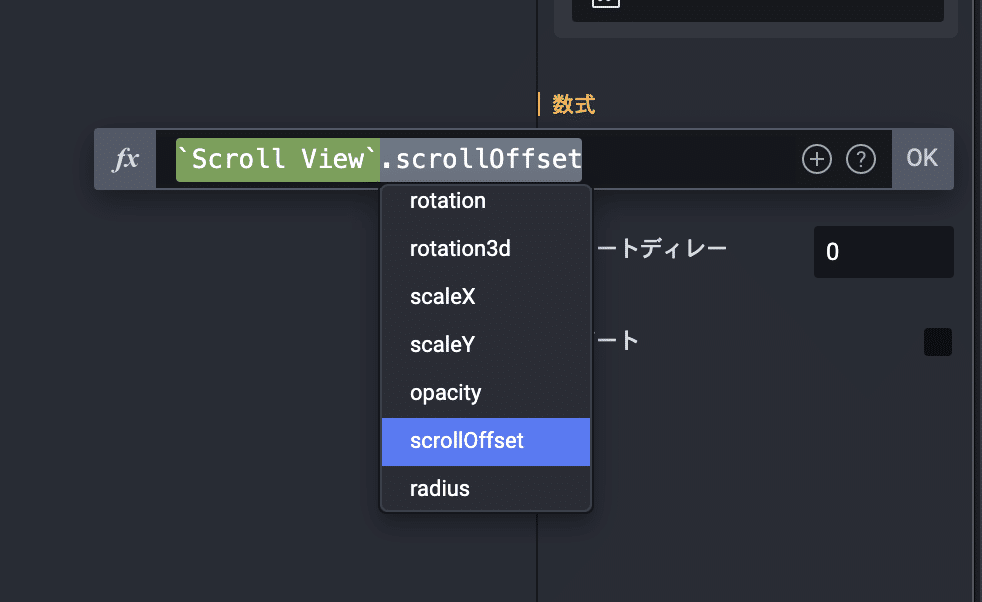Click the .scrollOffset text in the formula

click(x=481, y=159)
